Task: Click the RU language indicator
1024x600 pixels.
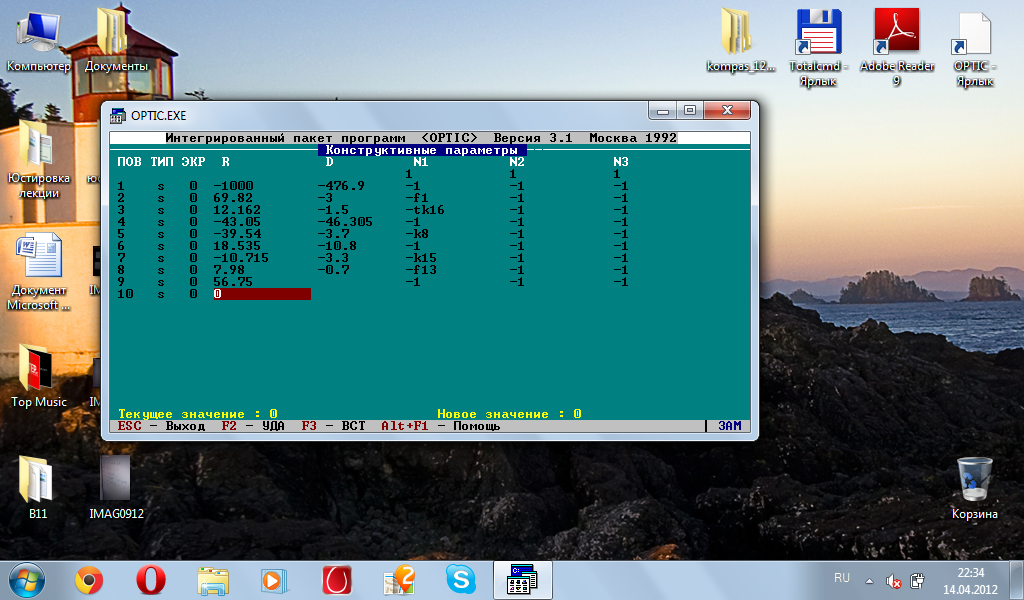Action: click(842, 578)
